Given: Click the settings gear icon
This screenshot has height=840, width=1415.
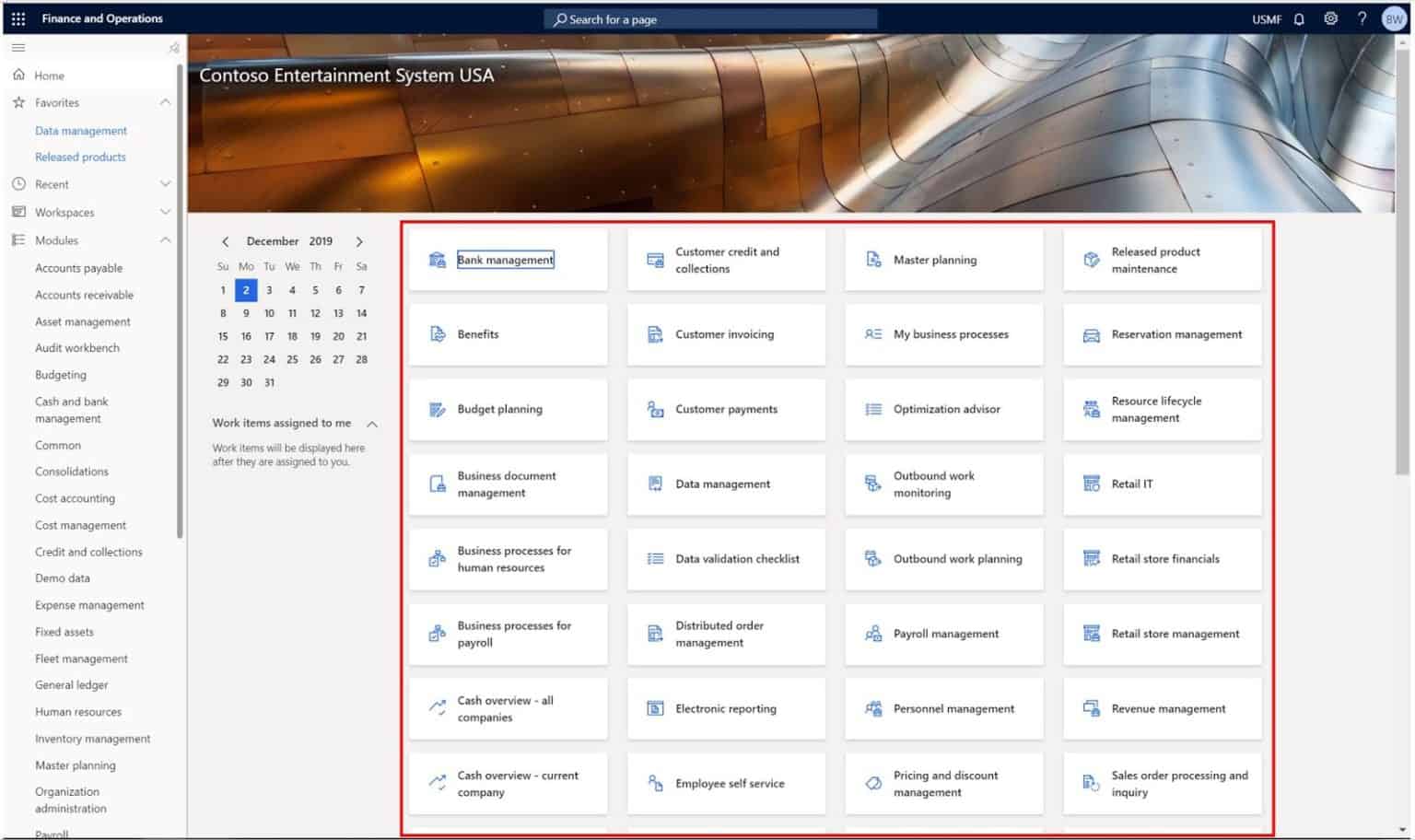Looking at the screenshot, I should (x=1330, y=18).
